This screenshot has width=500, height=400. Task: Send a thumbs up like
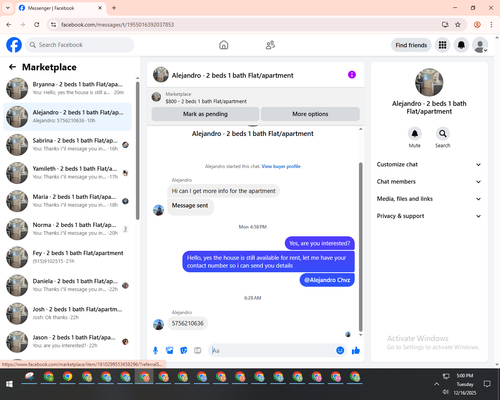[x=356, y=350]
